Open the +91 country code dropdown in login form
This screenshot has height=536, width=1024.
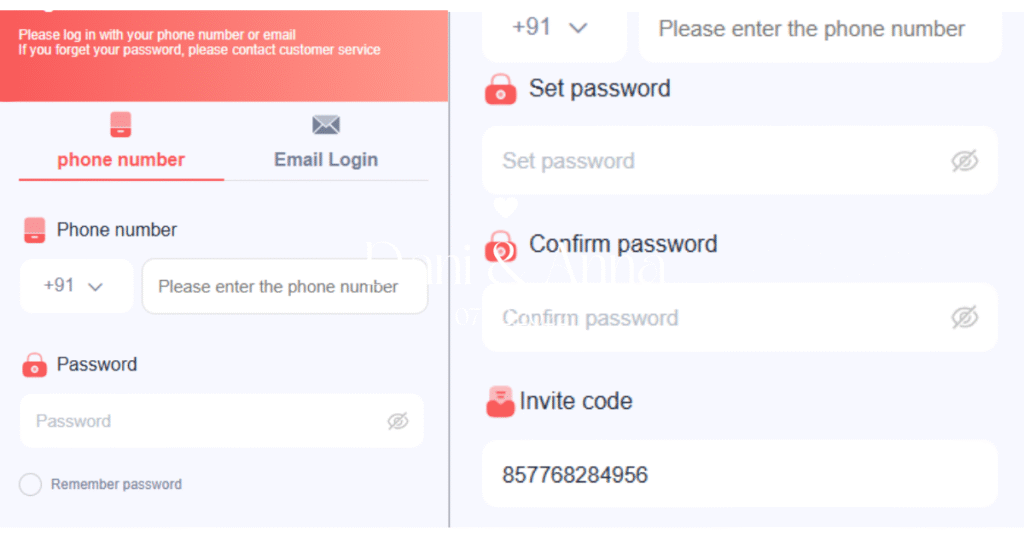click(75, 286)
